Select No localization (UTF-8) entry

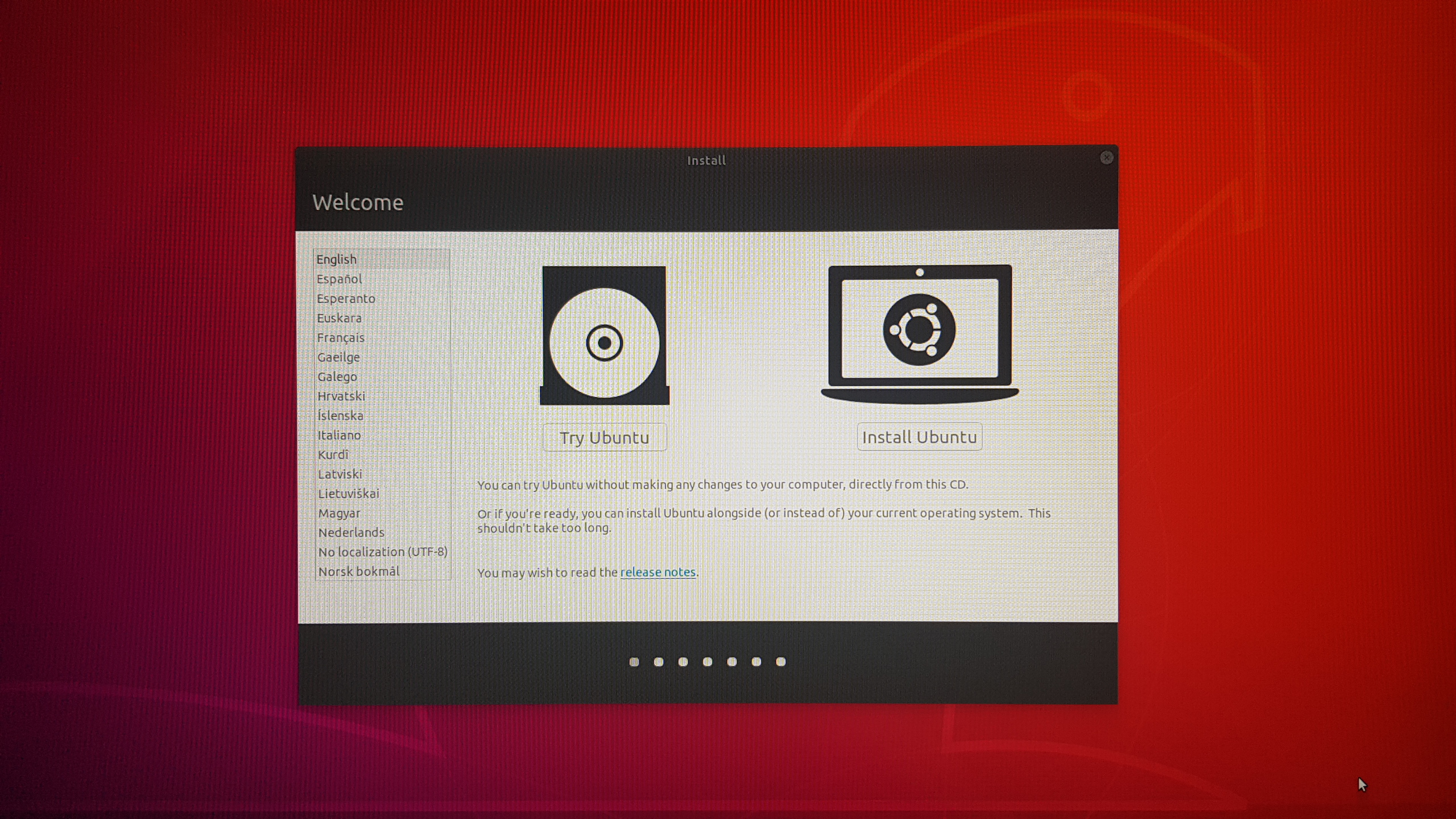coord(382,552)
